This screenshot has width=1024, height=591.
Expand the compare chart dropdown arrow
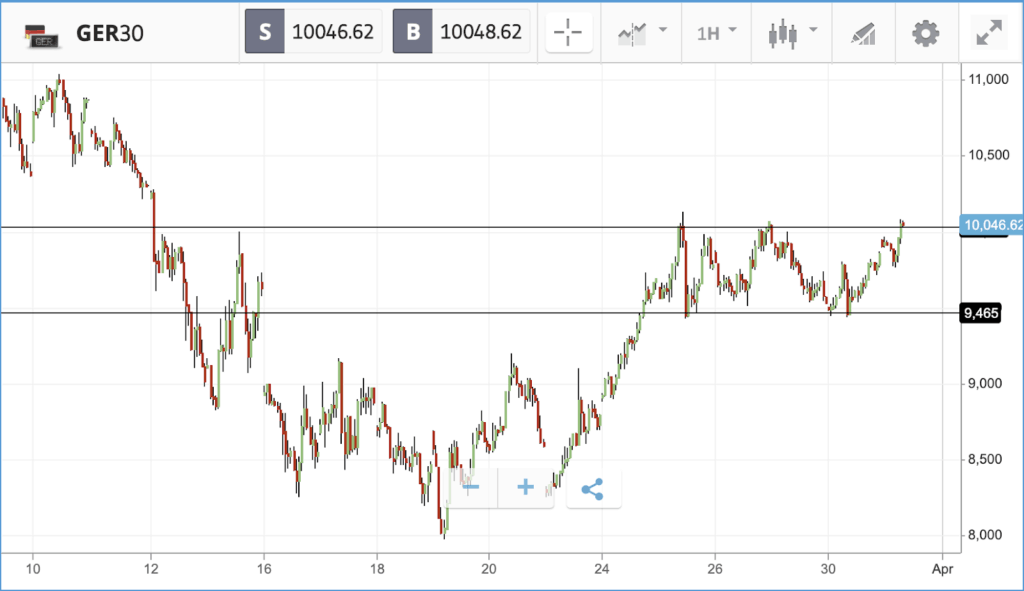(664, 29)
